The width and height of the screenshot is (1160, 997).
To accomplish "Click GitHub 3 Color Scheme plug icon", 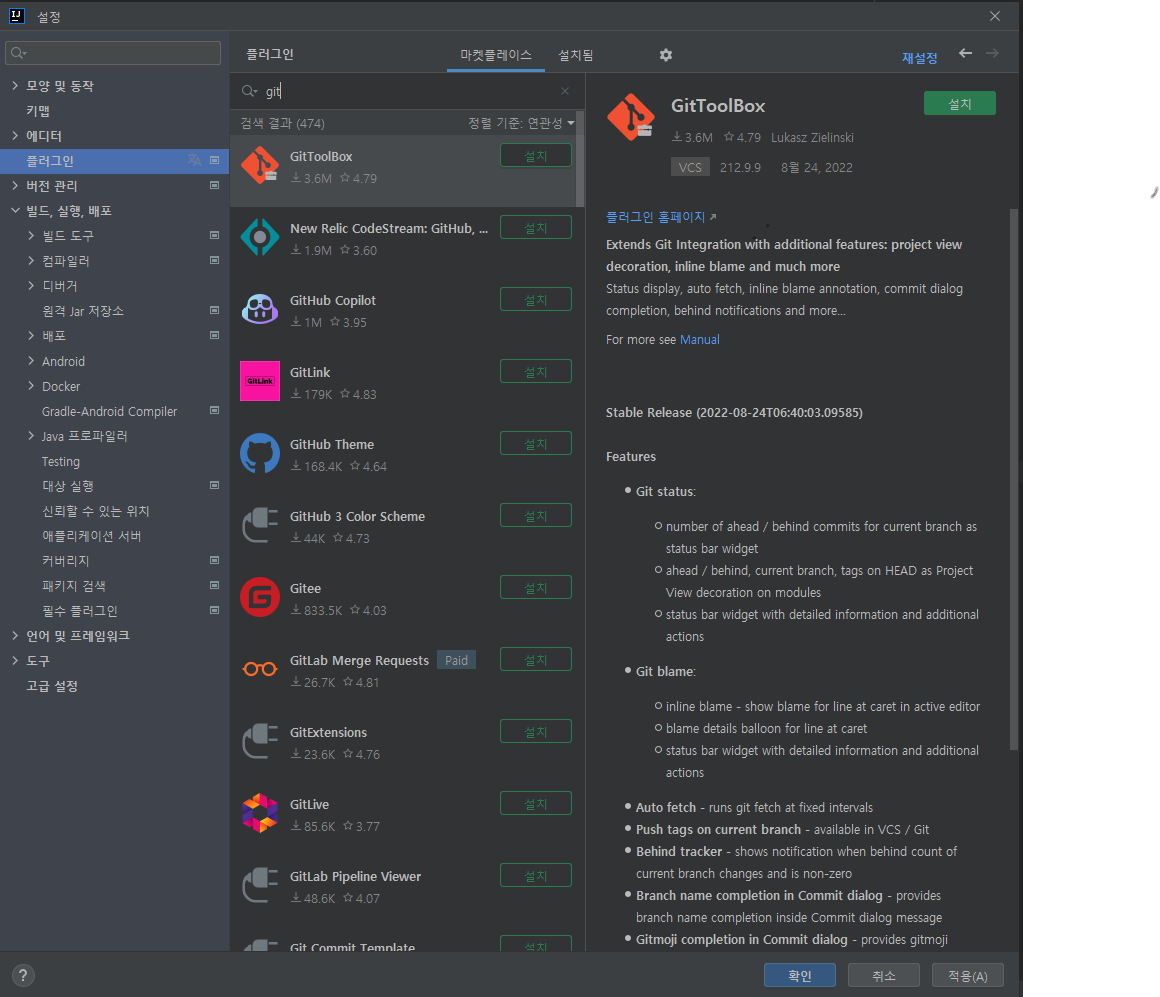I will click(260, 524).
